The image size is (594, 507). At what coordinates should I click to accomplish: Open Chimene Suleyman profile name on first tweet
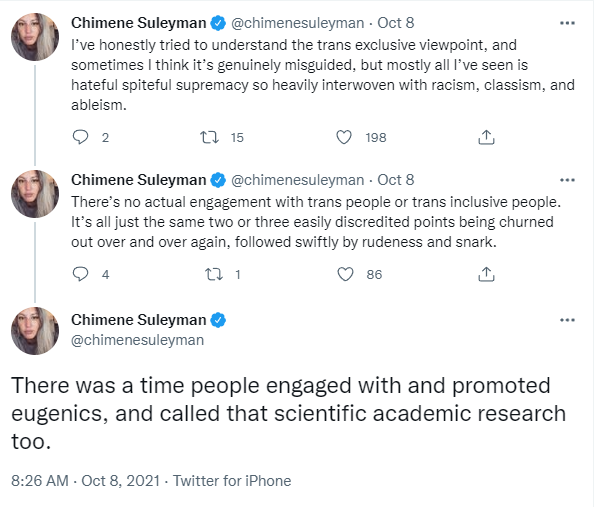(x=139, y=23)
